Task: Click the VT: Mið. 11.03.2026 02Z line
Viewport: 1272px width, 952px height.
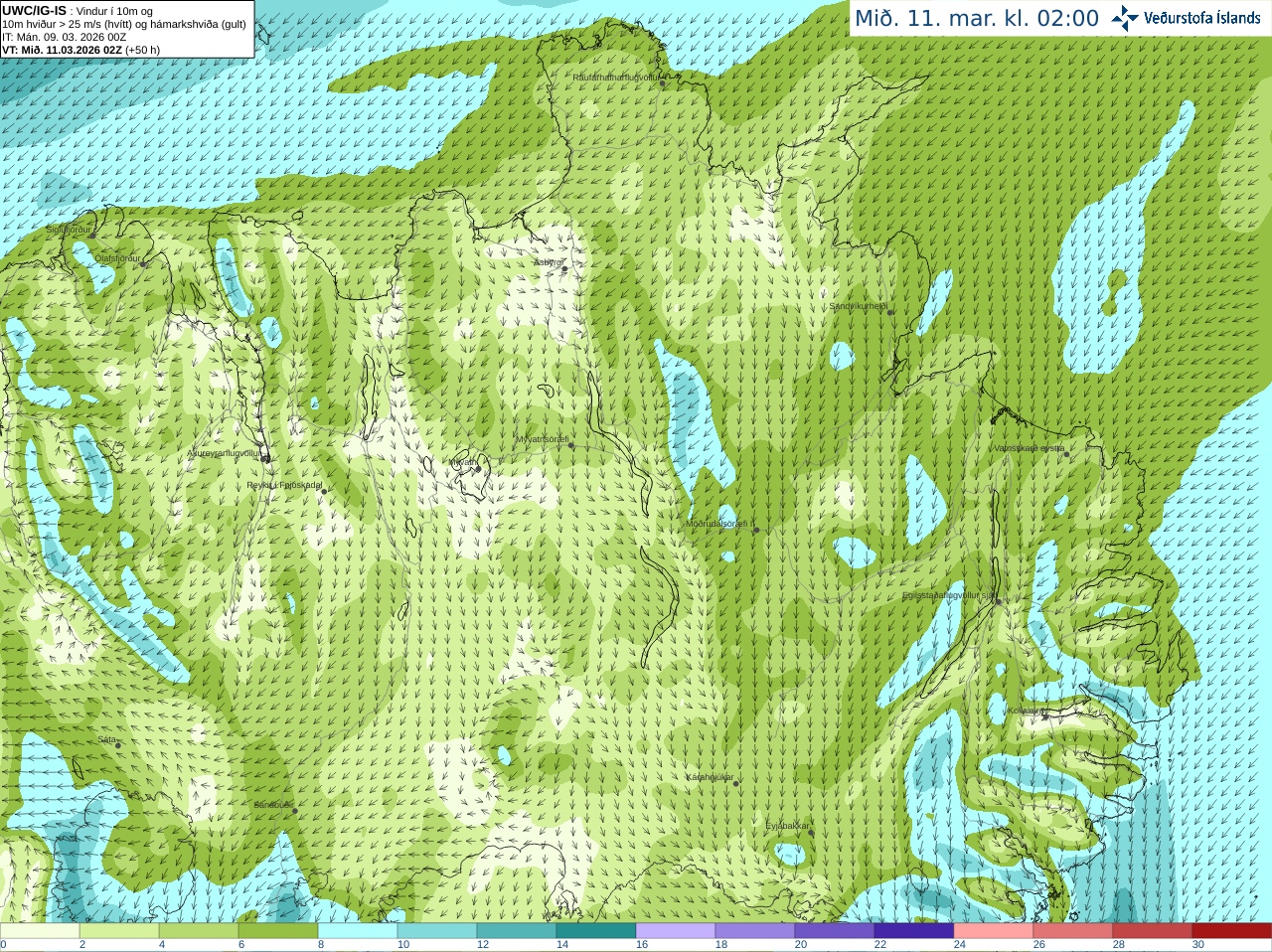Action: point(81,50)
